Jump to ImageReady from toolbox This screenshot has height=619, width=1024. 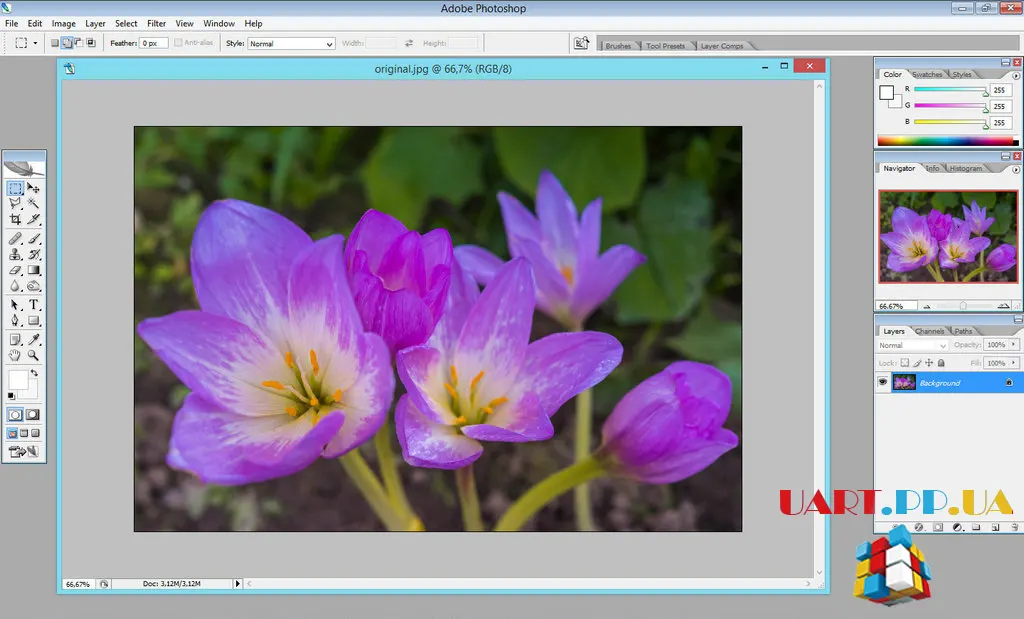point(24,451)
